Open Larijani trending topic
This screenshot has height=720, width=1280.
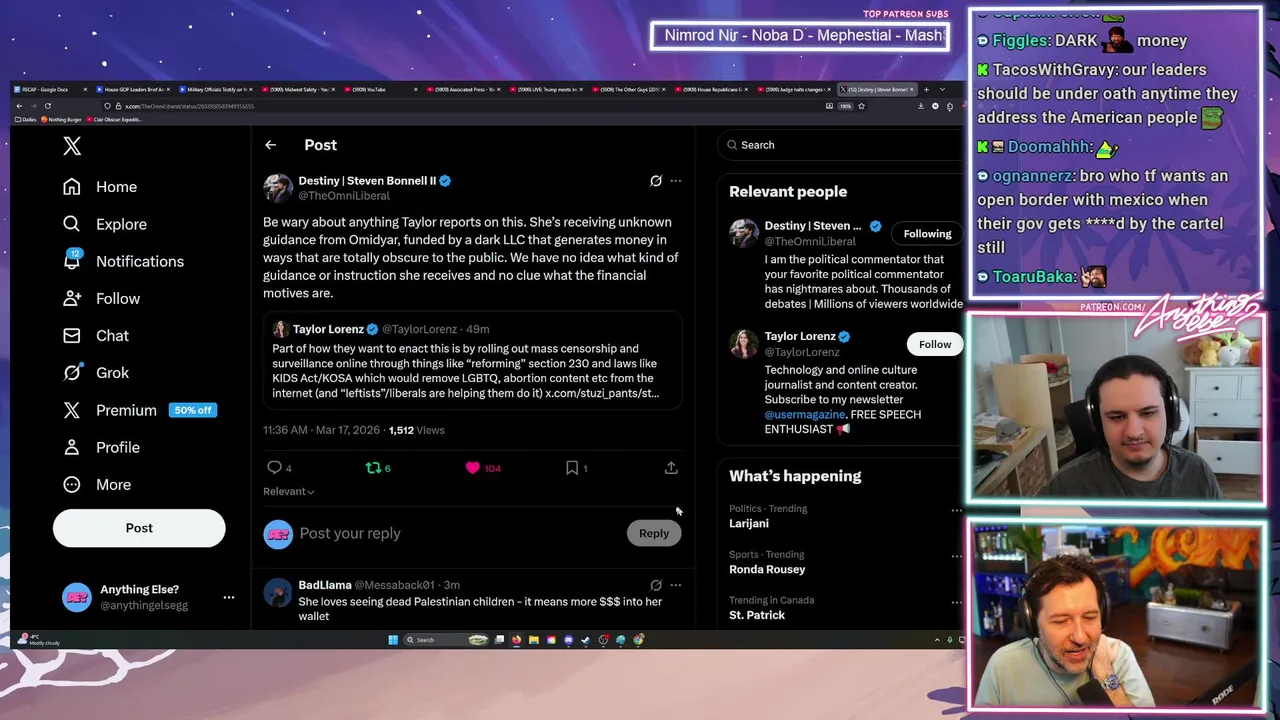pos(748,523)
